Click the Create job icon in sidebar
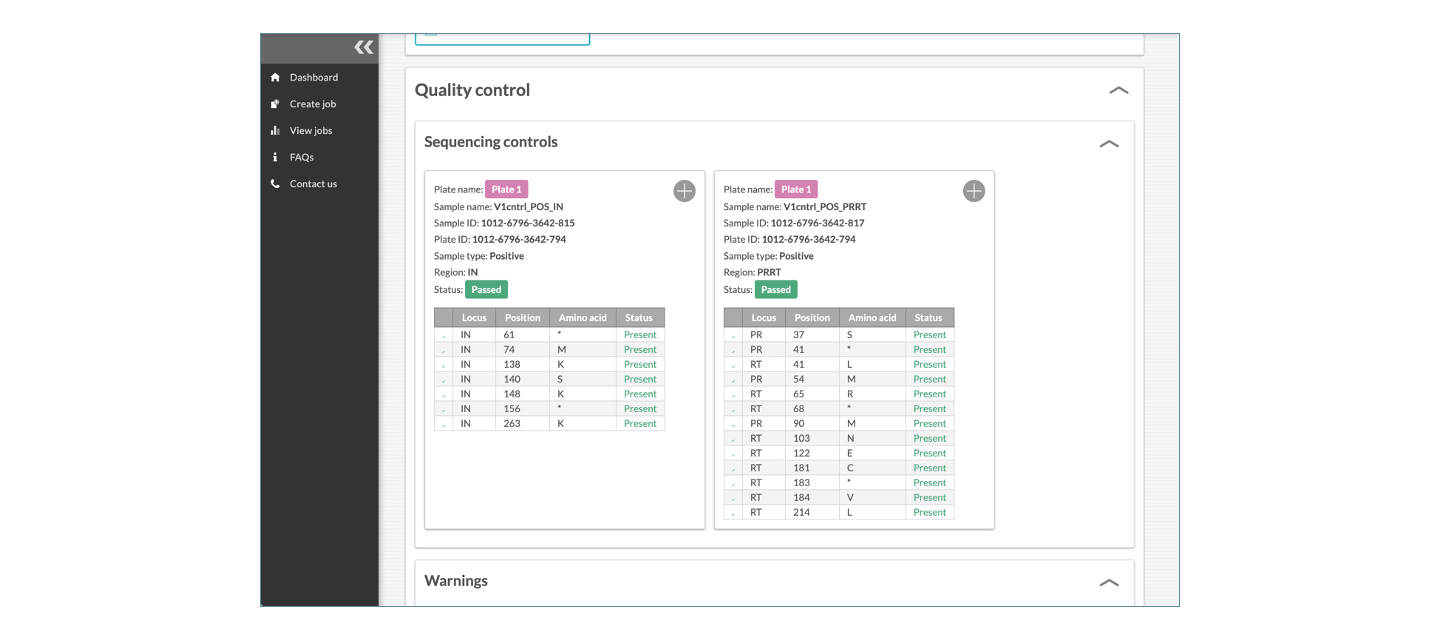 [275, 104]
